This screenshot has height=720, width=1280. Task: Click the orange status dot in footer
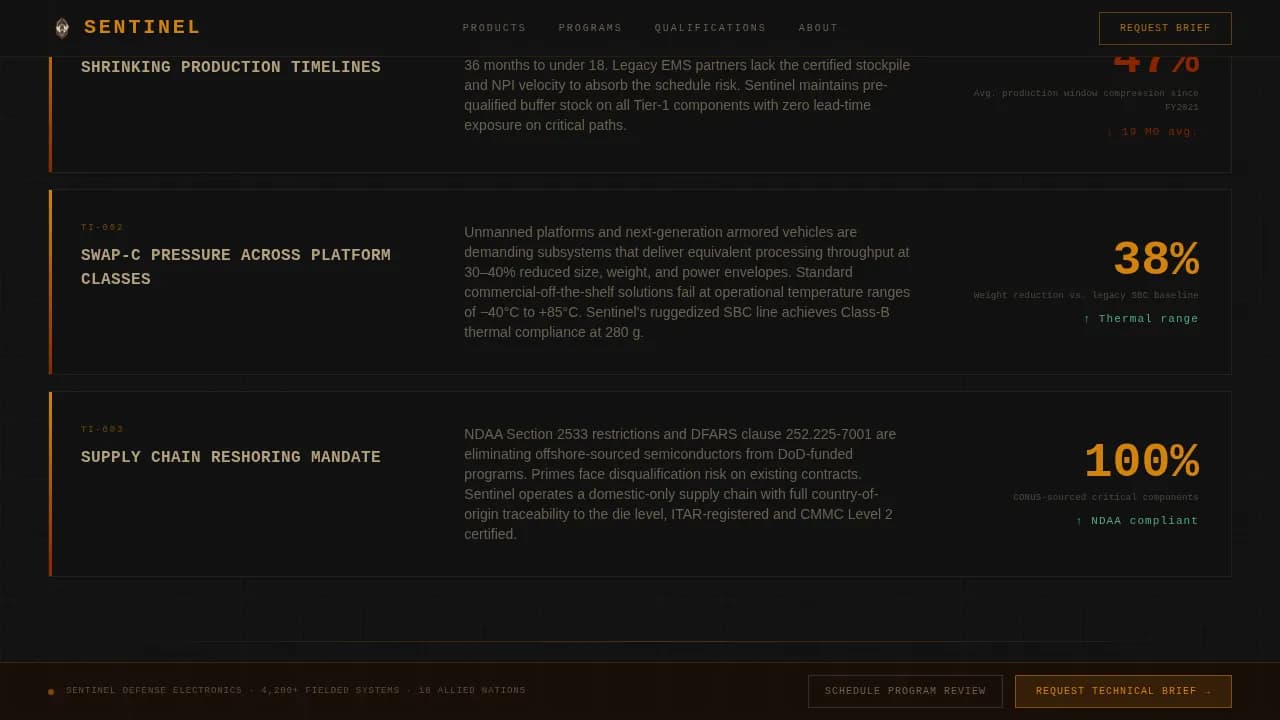[51, 691]
